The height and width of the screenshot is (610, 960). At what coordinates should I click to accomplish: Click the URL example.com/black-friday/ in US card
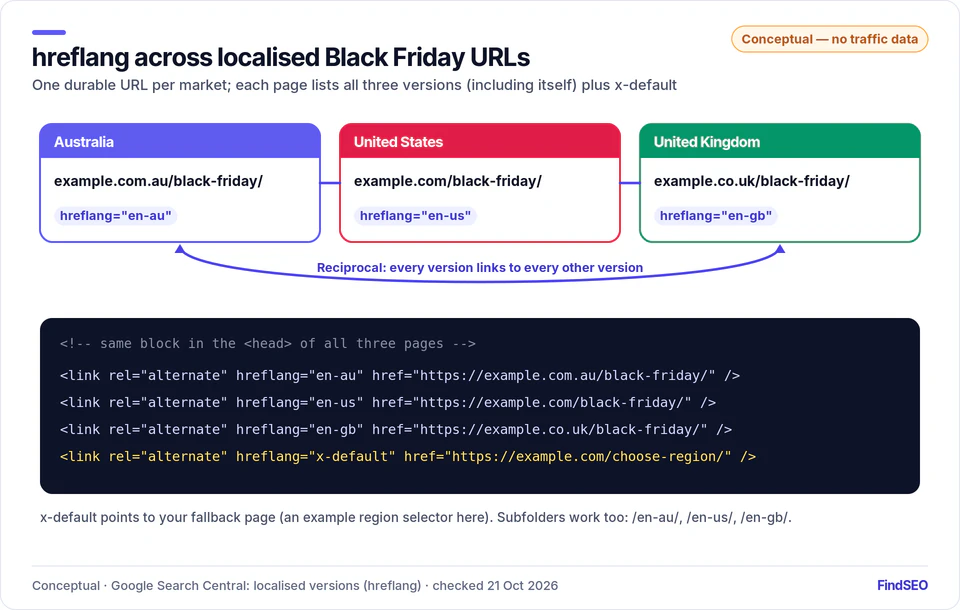point(448,181)
